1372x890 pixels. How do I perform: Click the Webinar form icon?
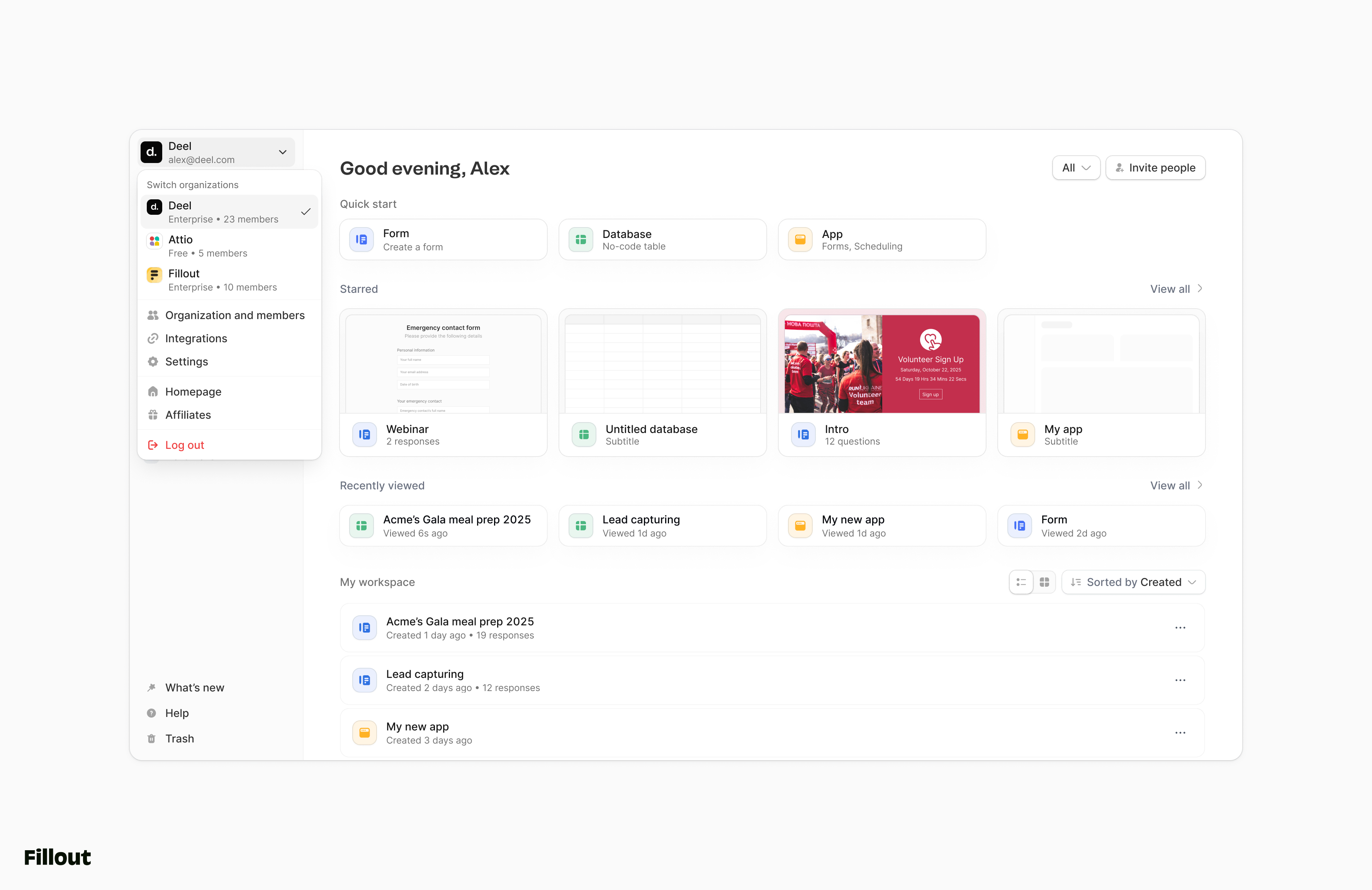click(364, 435)
